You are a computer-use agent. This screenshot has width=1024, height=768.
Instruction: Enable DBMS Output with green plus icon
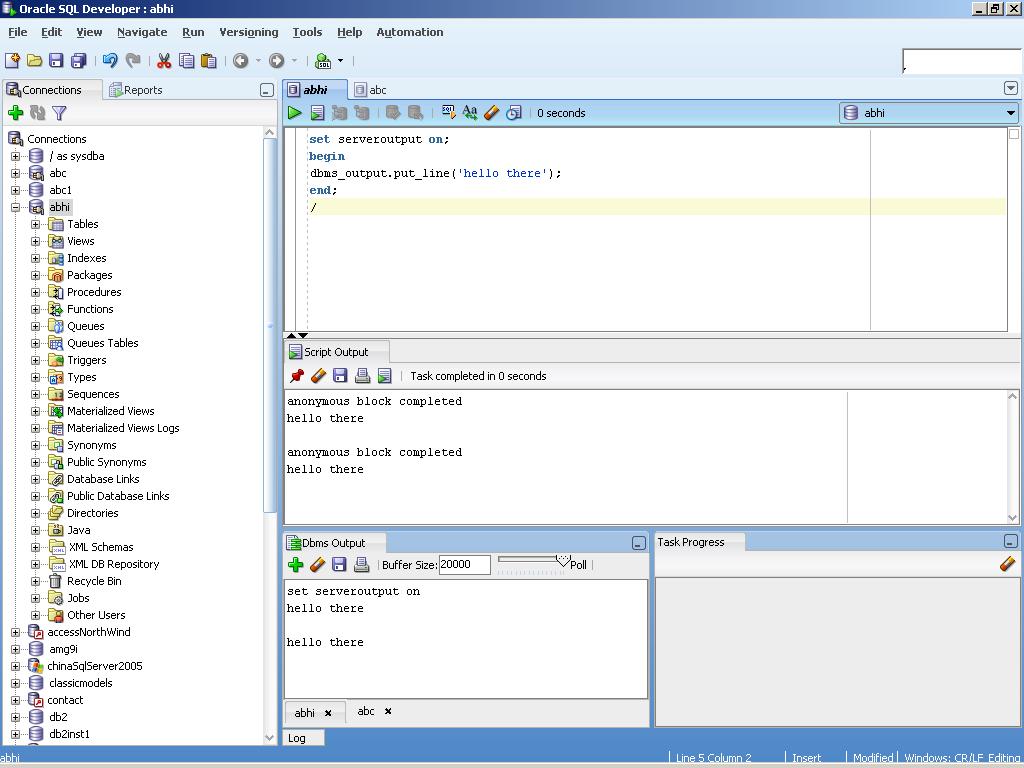(x=295, y=565)
